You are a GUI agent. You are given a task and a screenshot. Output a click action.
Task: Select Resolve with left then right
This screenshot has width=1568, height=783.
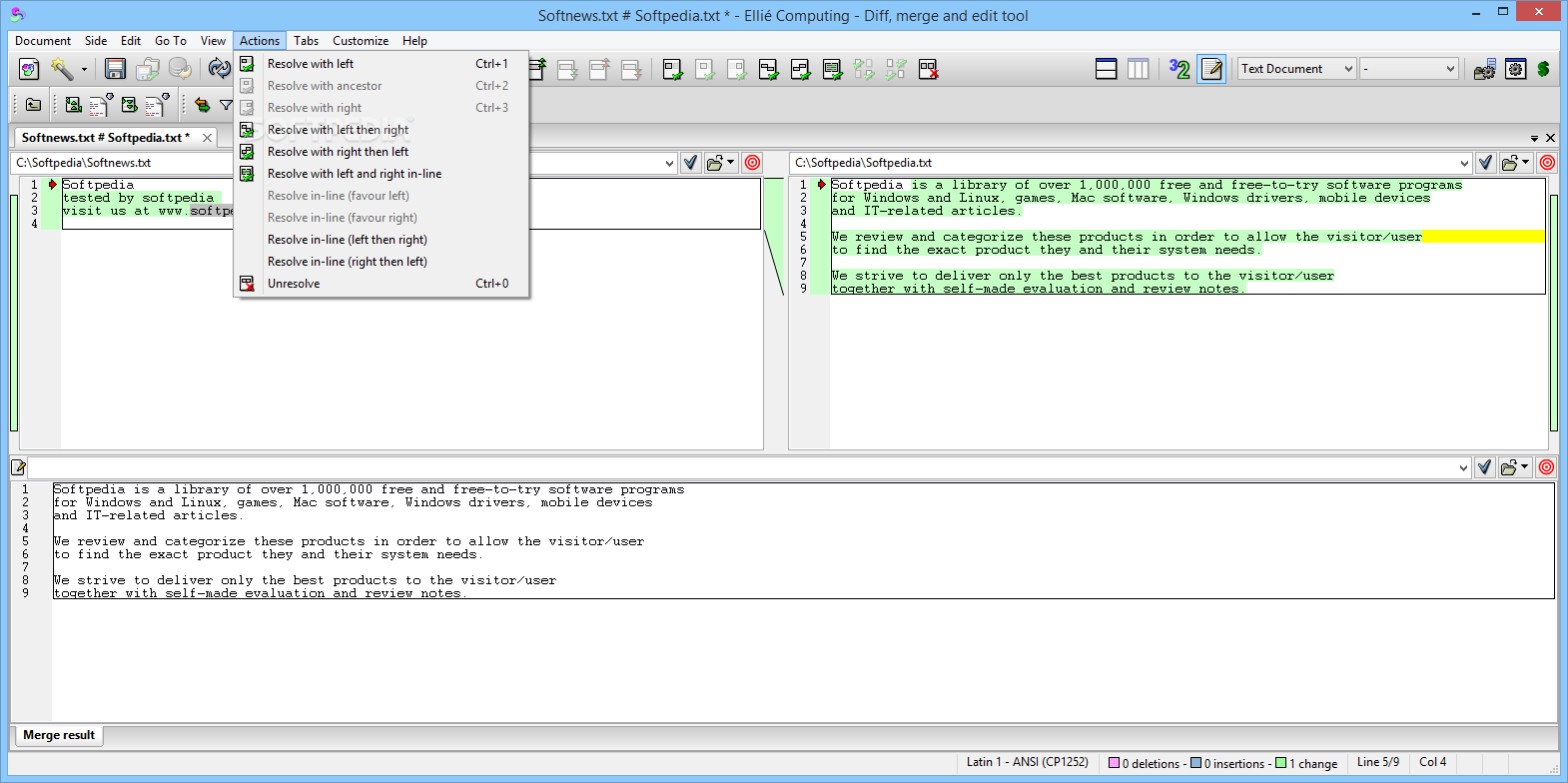click(382, 130)
